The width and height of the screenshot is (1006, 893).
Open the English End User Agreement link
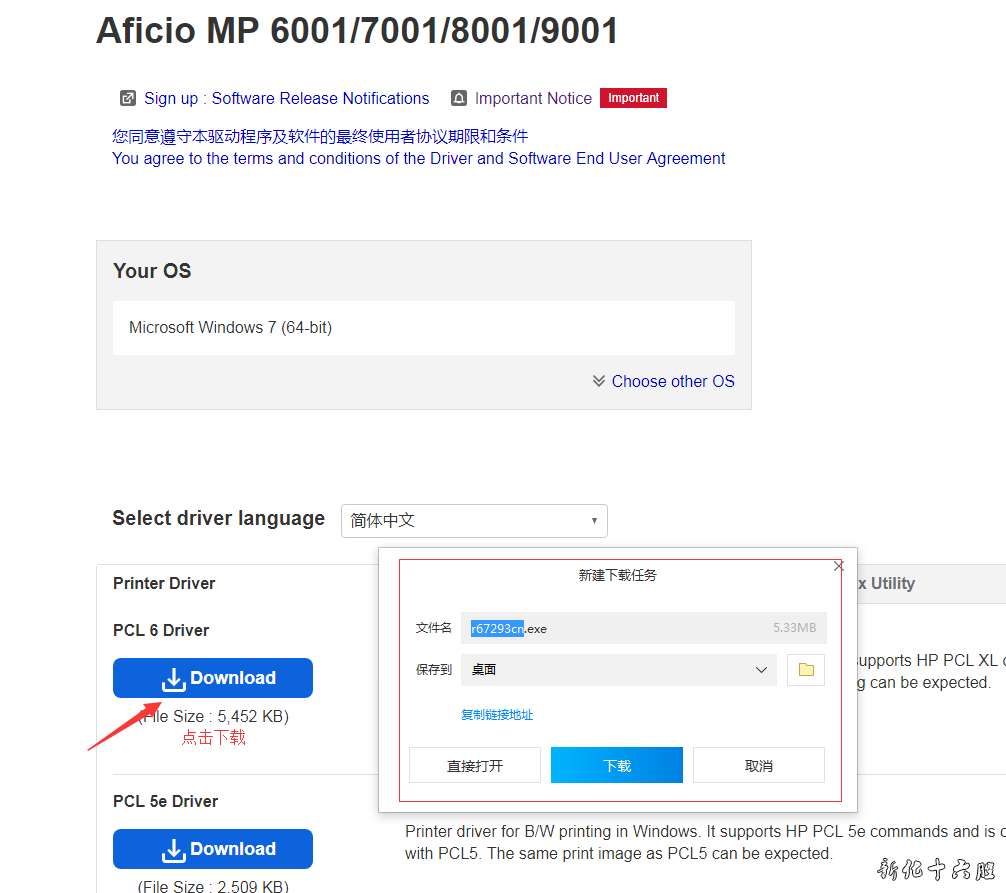(x=418, y=158)
